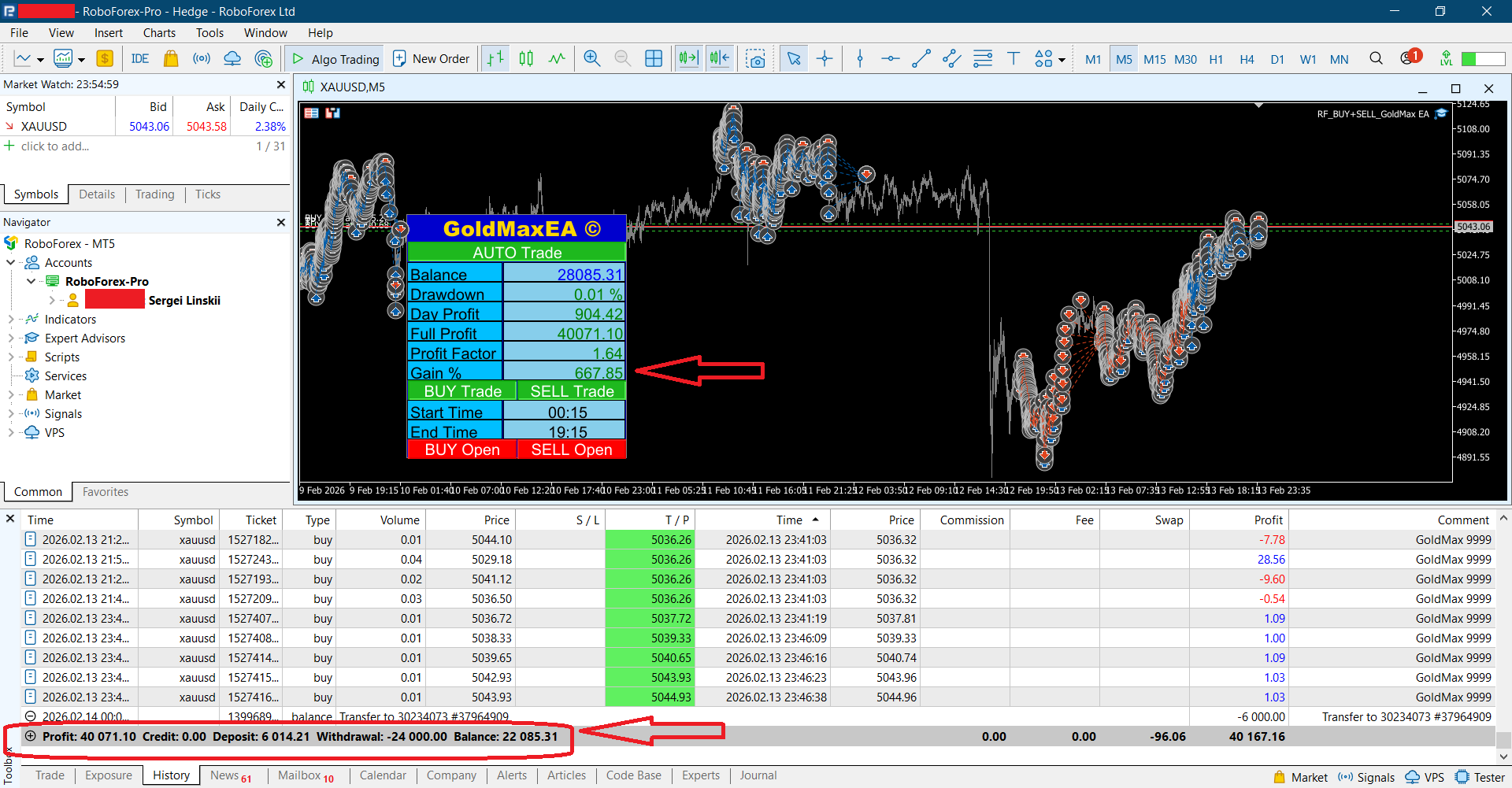Add a text label tool
Viewport: 1512px width, 788px height.
pyautogui.click(x=1014, y=59)
